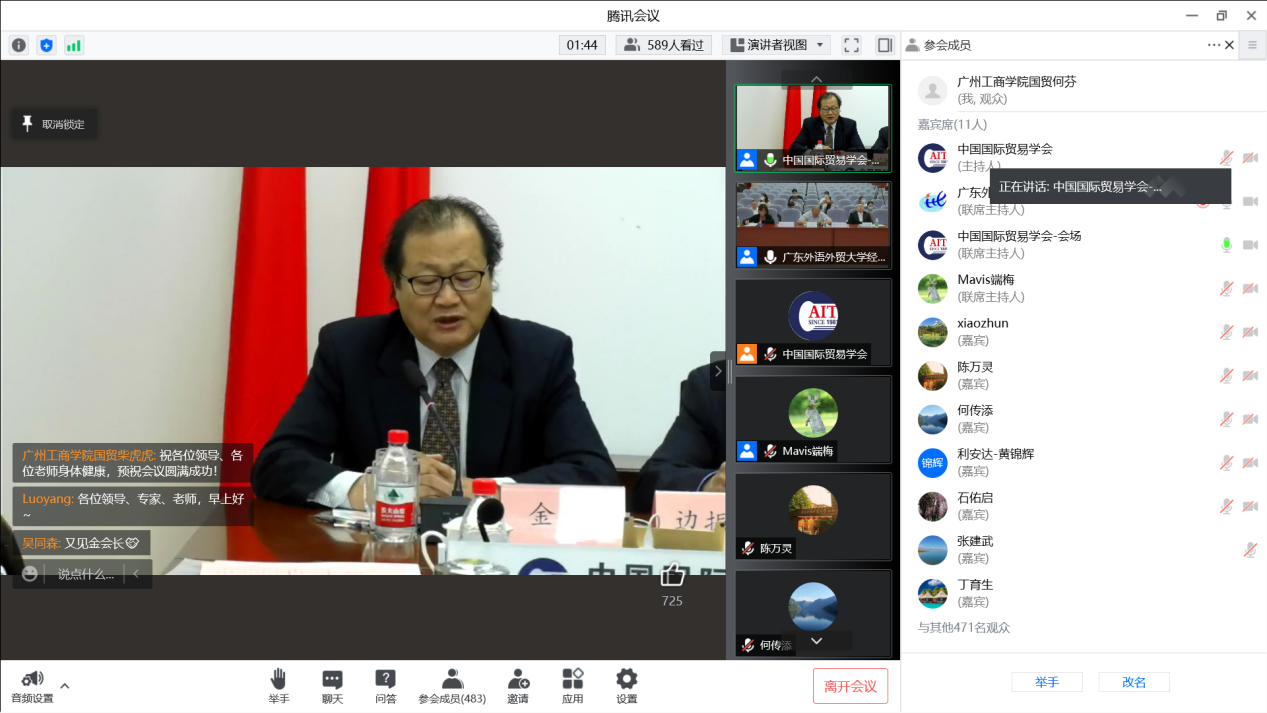
Task: Click the thumbs-up like icon
Action: click(x=672, y=575)
